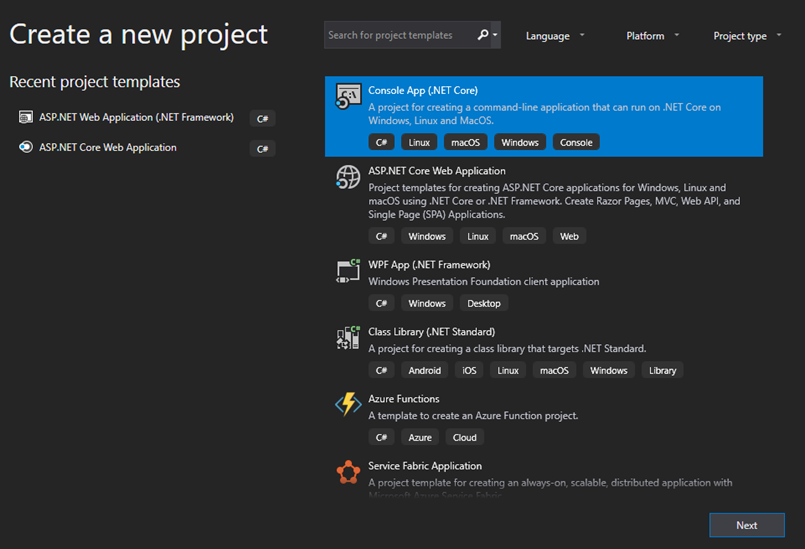Select Azure Functions template title
805x549 pixels.
tap(404, 399)
